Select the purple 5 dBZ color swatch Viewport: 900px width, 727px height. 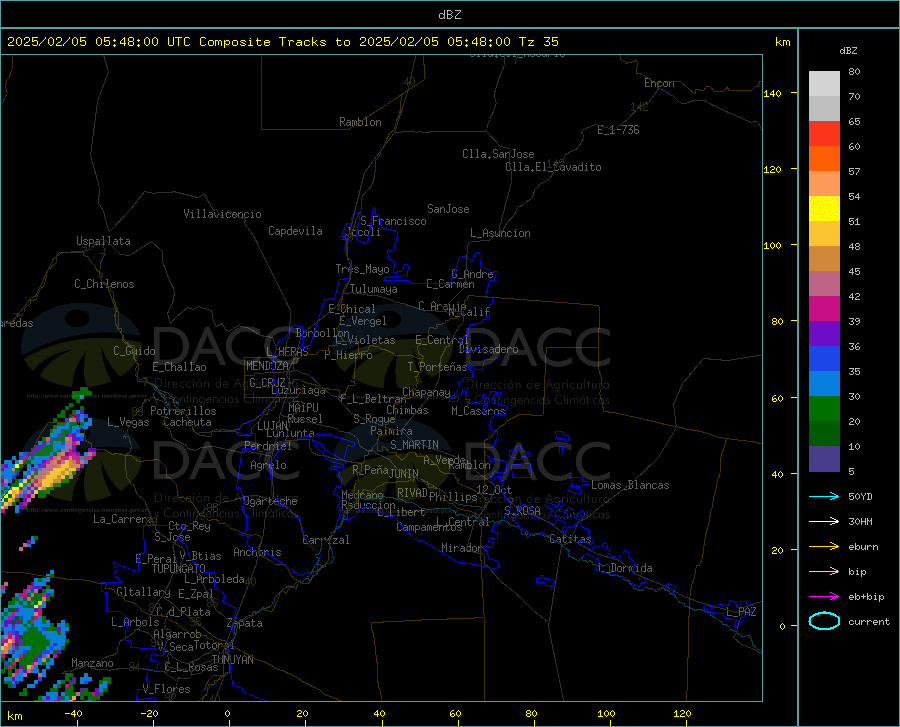click(824, 459)
